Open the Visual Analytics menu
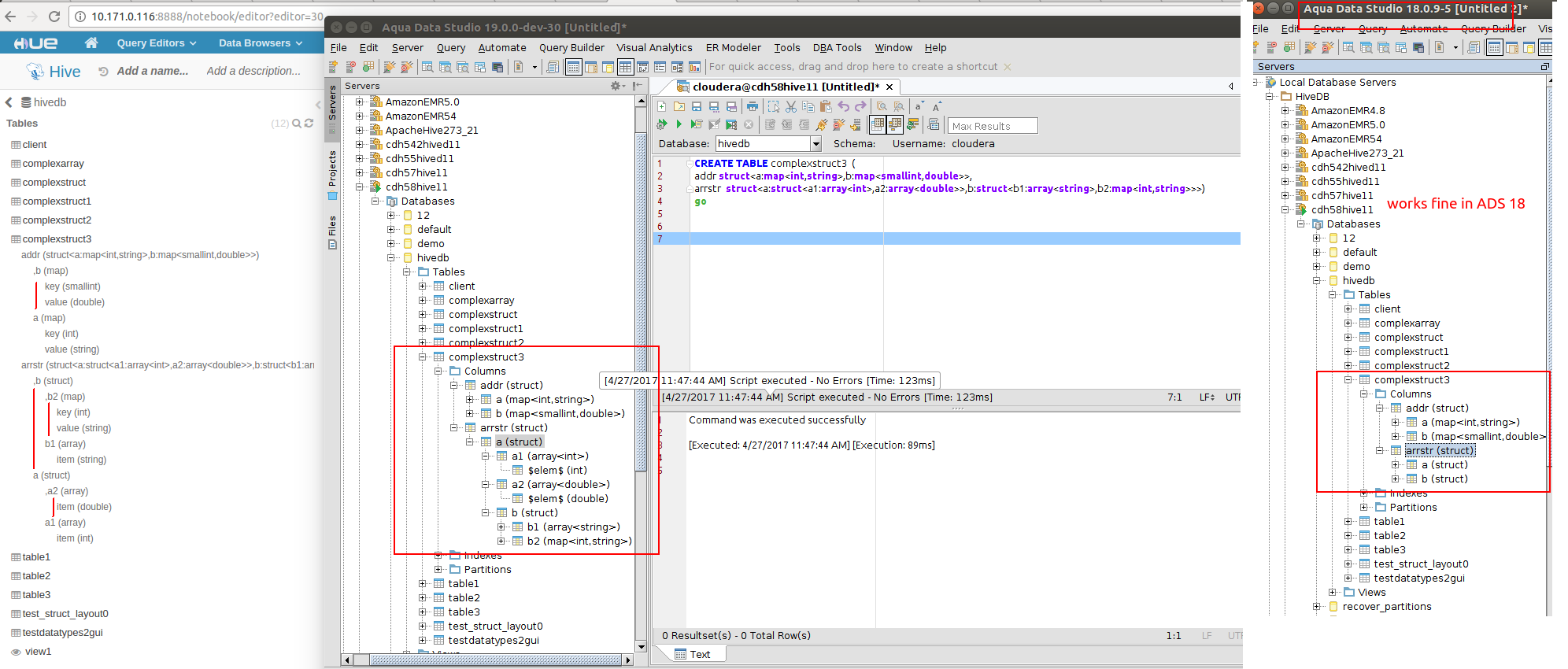This screenshot has width=1568, height=669. tap(654, 48)
